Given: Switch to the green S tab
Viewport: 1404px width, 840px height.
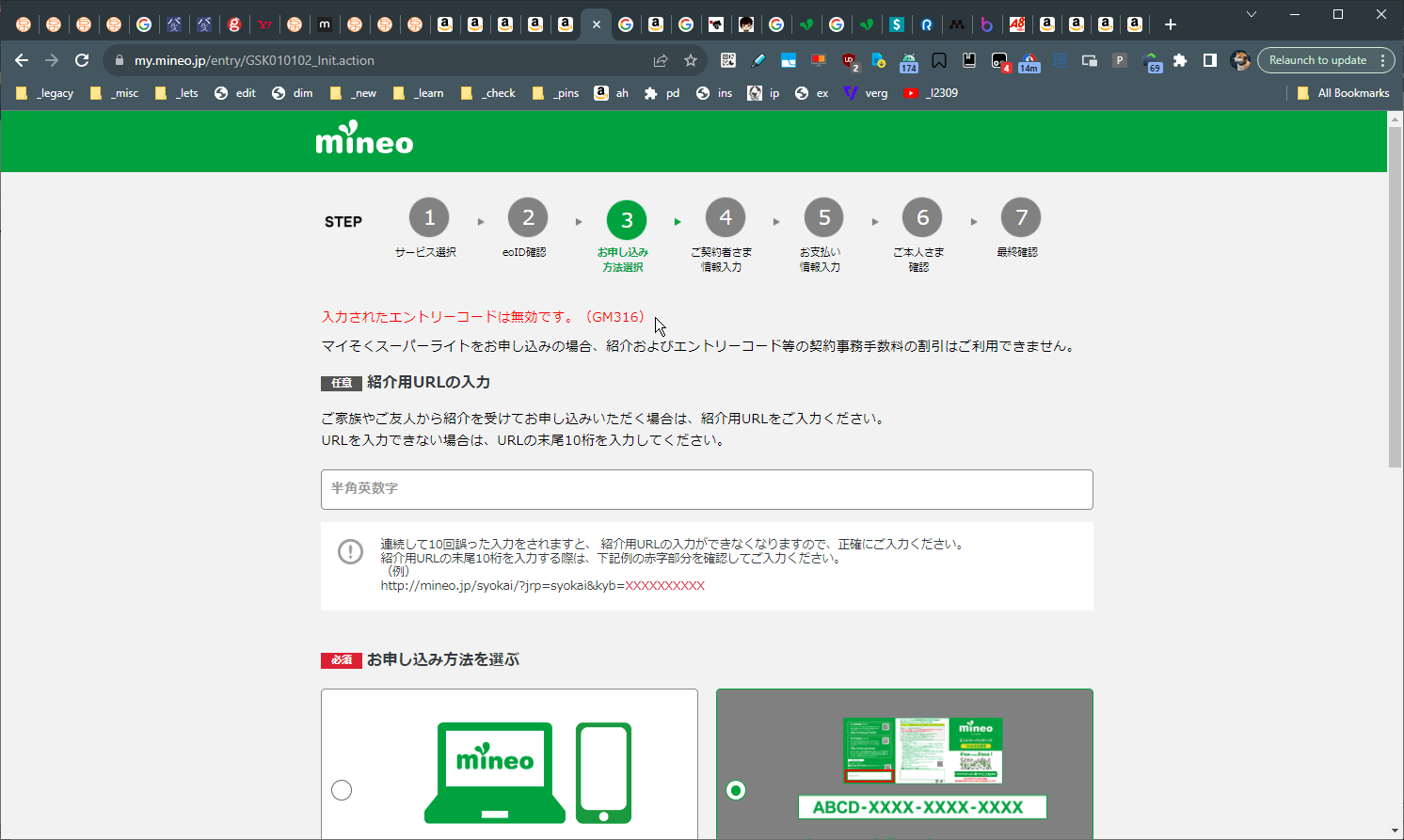Looking at the screenshot, I should pos(897,24).
